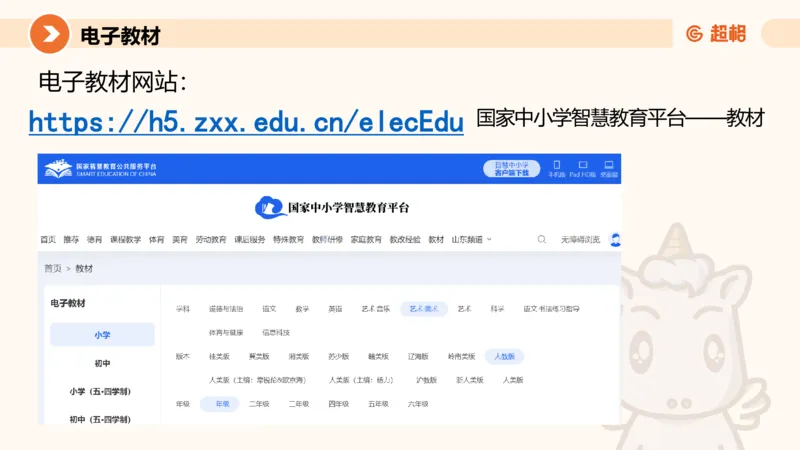Choose the 沪教版 edition
Image resolution: width=800 pixels, height=450 pixels.
427,380
